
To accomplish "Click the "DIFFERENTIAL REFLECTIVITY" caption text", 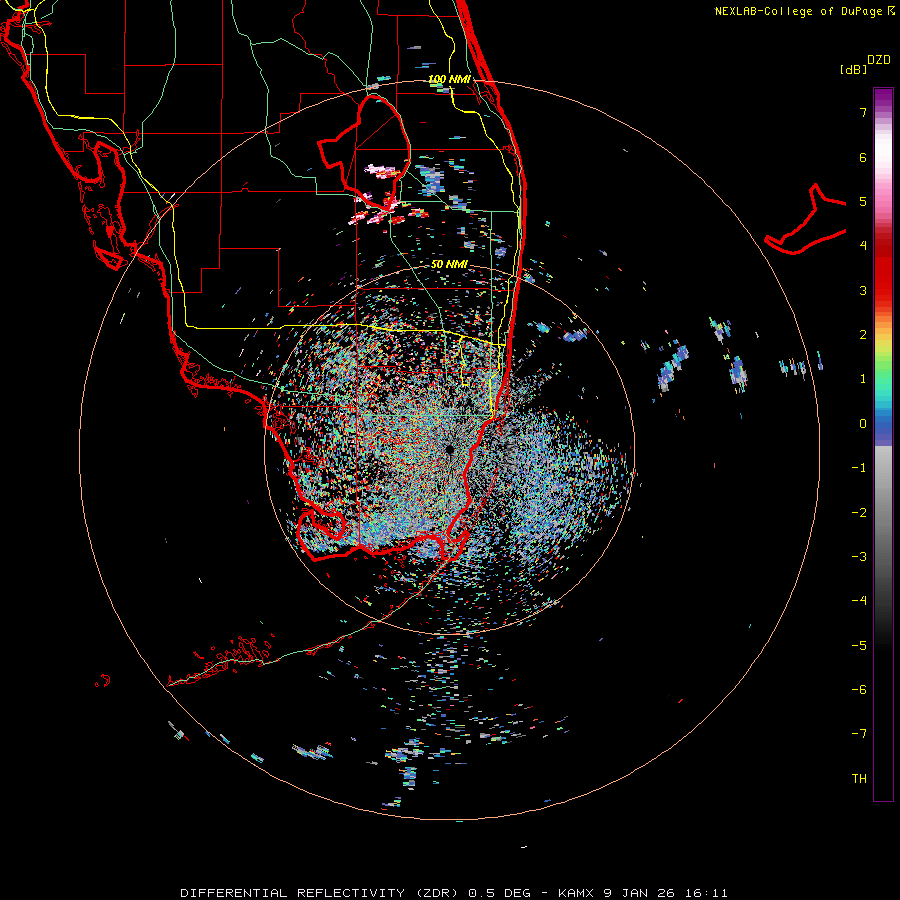I will (293, 893).
